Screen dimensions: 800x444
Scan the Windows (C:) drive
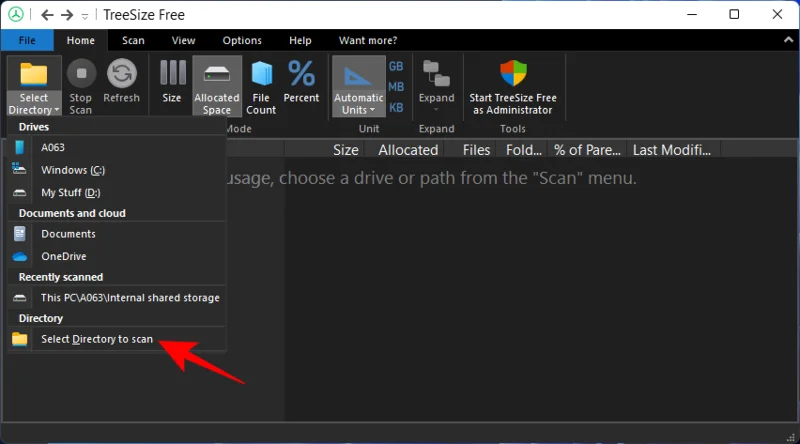point(117,170)
